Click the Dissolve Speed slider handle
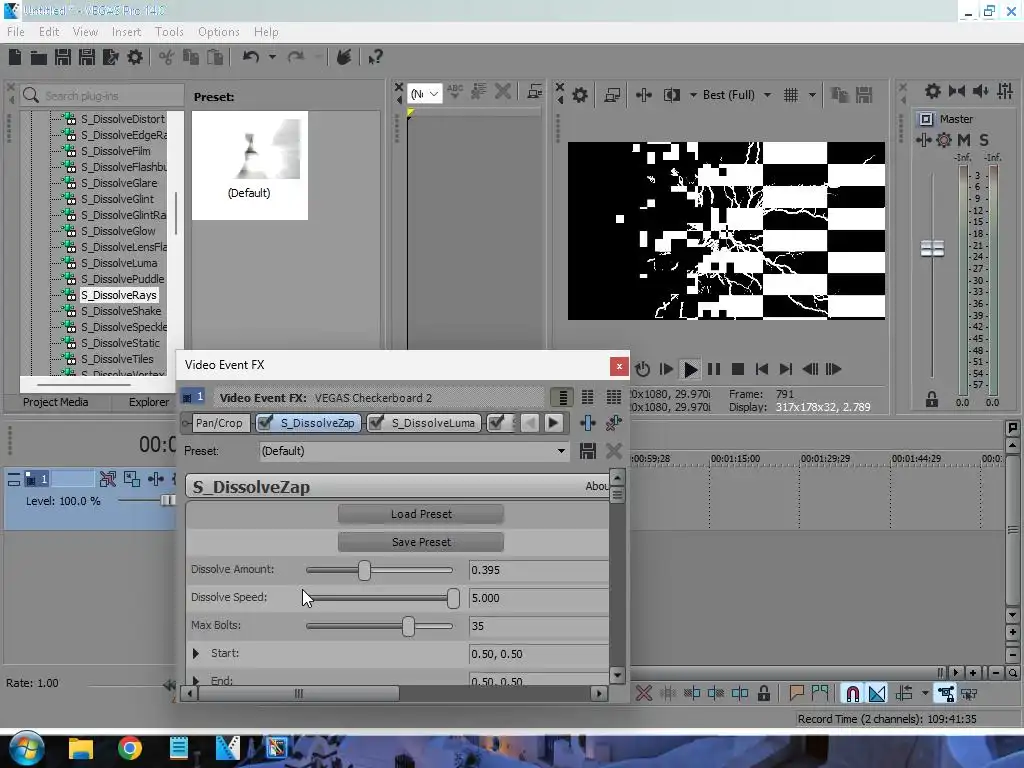This screenshot has height=768, width=1024. click(453, 598)
